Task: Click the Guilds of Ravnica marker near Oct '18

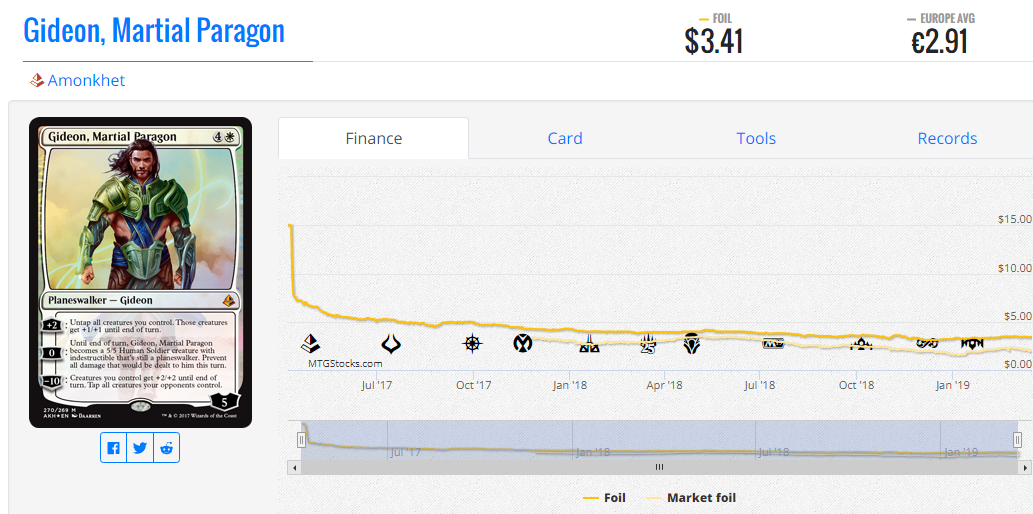Action: pyautogui.click(x=861, y=343)
